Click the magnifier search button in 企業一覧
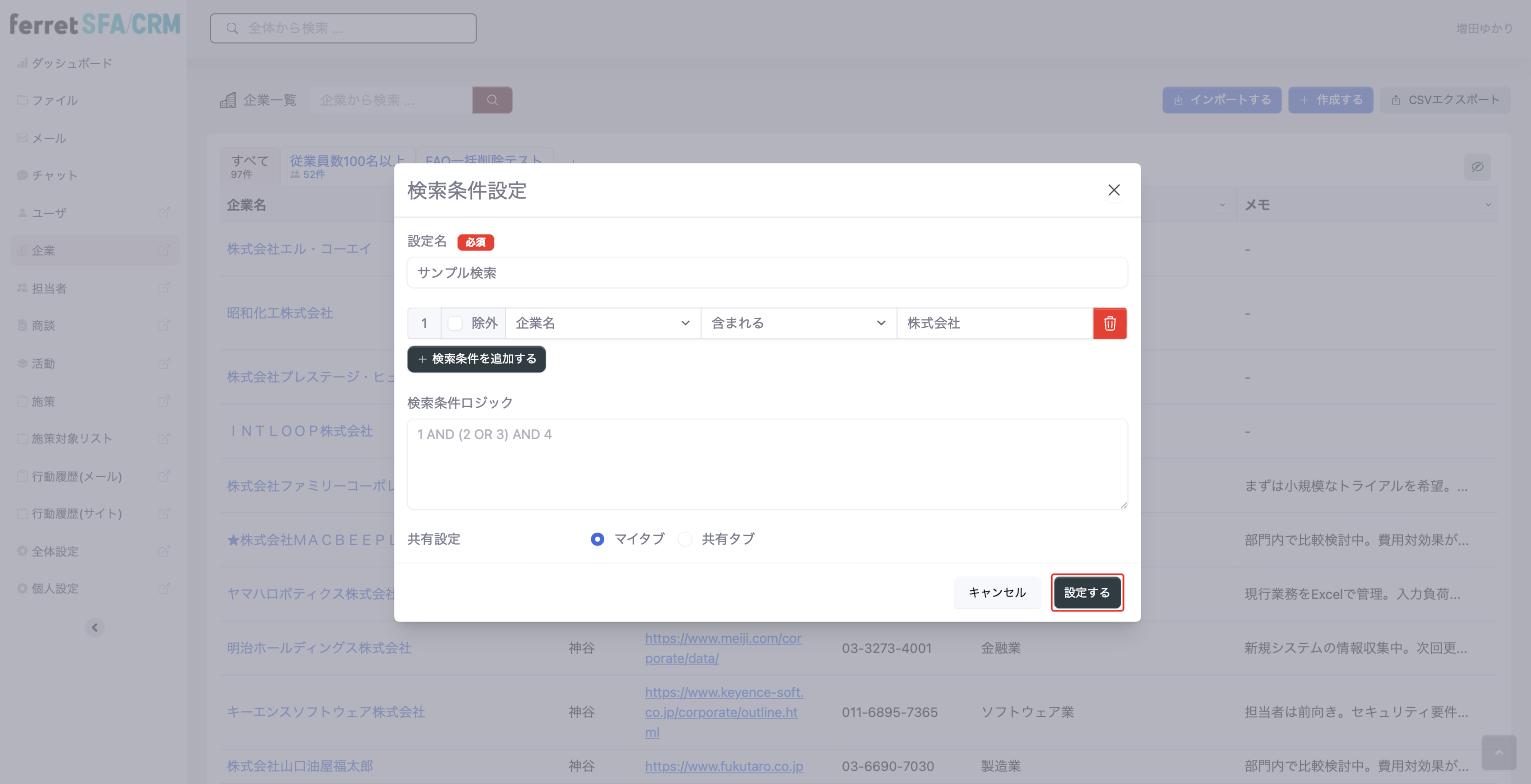 [x=492, y=100]
